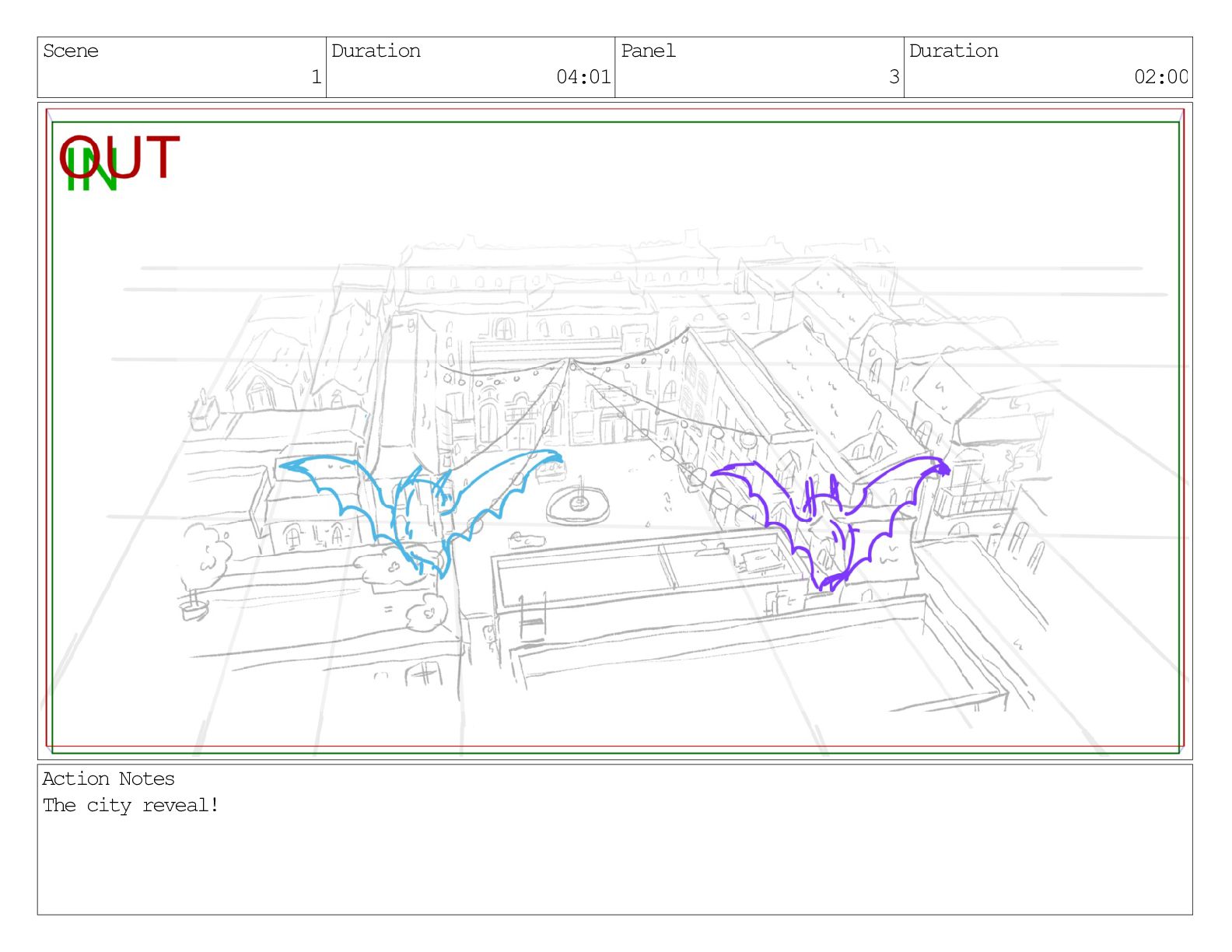
Task: Click the Duration label beside Scene
Action: pos(376,51)
